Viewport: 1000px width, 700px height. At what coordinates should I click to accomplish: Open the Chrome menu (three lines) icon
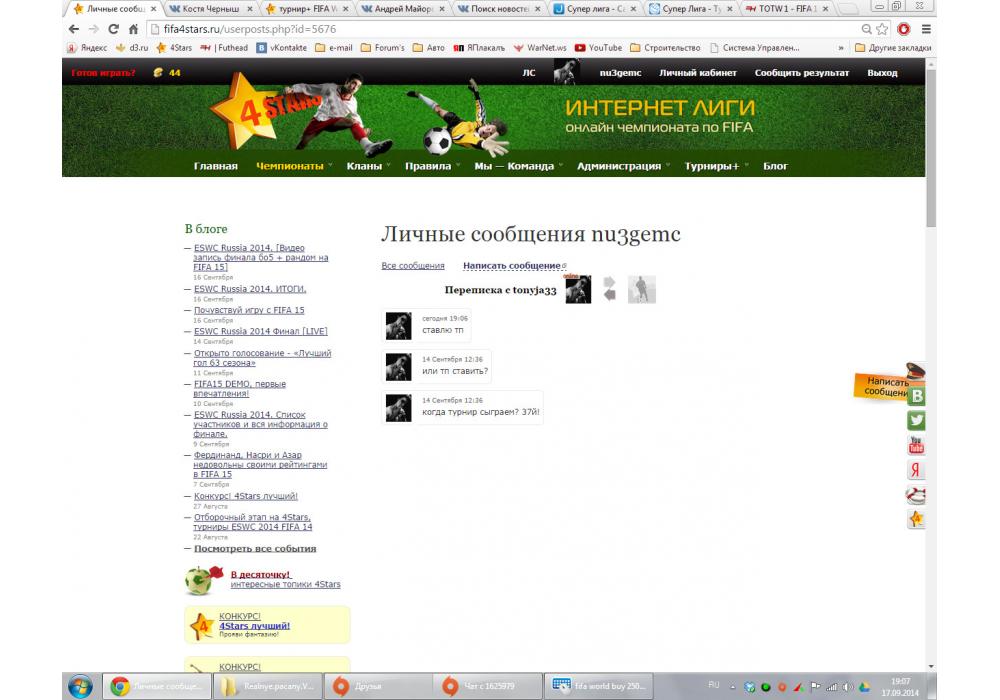coord(926,29)
